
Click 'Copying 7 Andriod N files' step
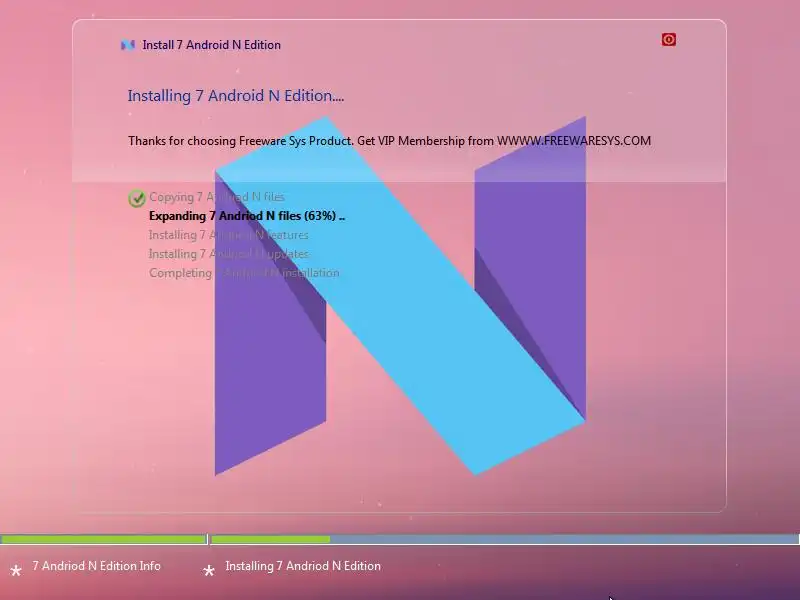click(x=217, y=197)
